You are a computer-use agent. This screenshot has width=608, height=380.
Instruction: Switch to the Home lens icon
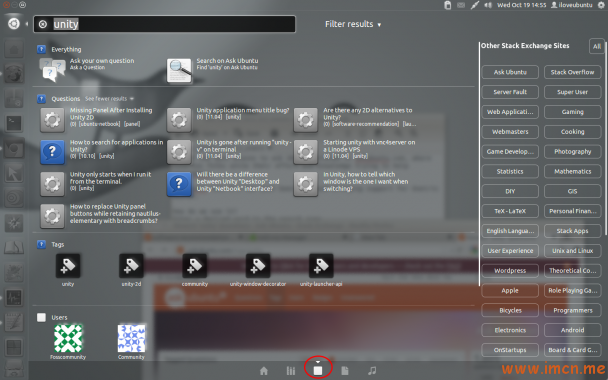tap(264, 371)
